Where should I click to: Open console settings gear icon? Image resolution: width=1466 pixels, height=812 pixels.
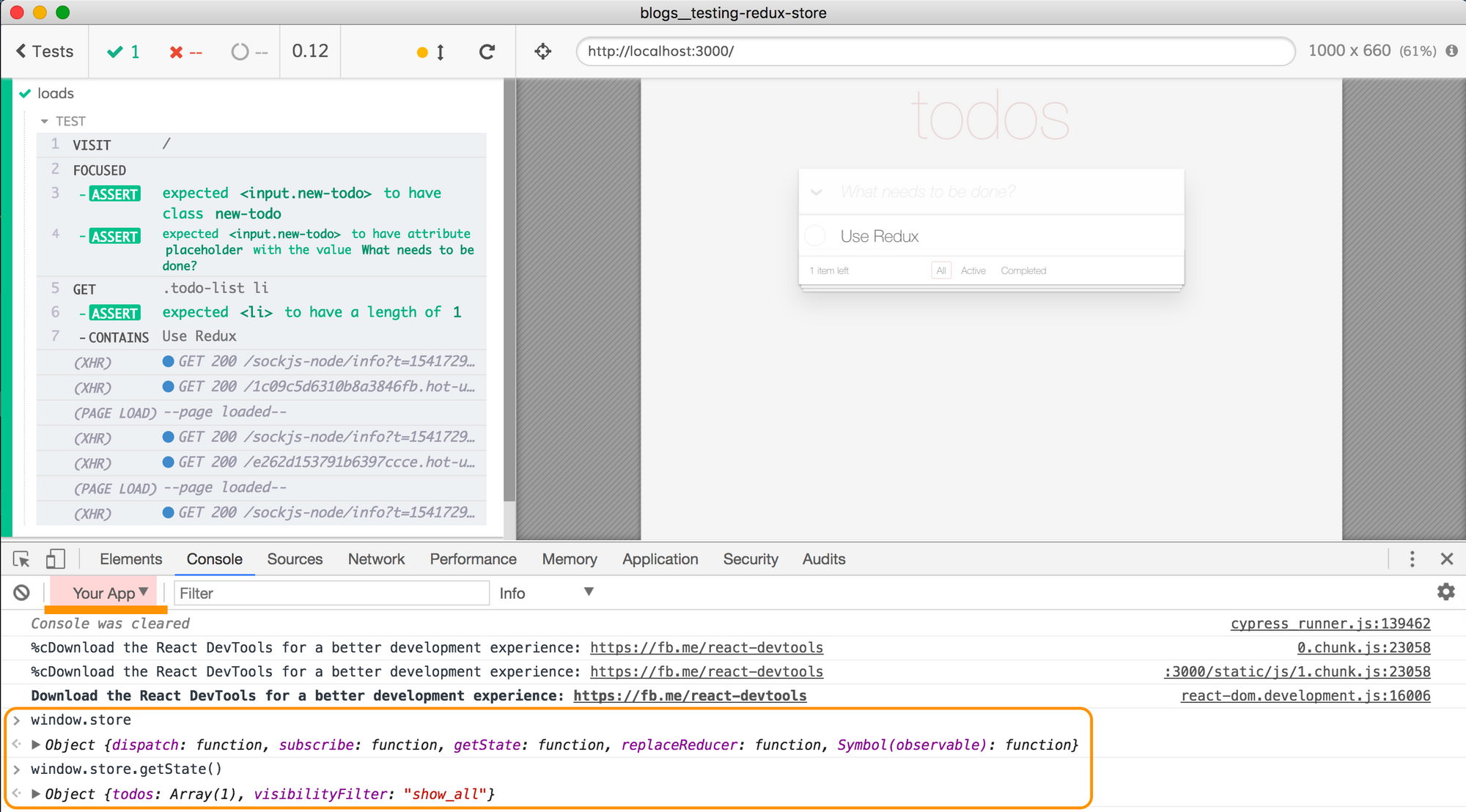[x=1445, y=592]
